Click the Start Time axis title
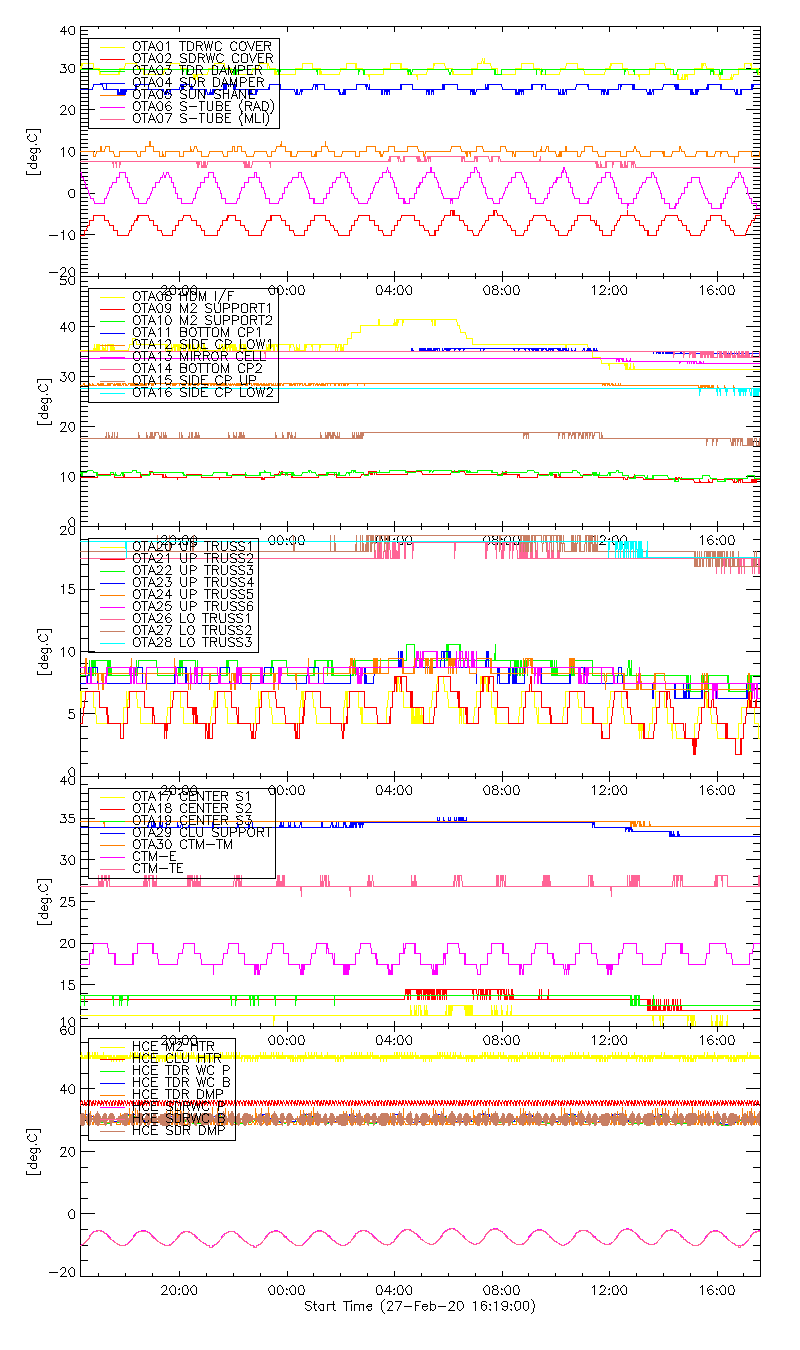This screenshot has width=800, height=1350. click(x=420, y=1306)
